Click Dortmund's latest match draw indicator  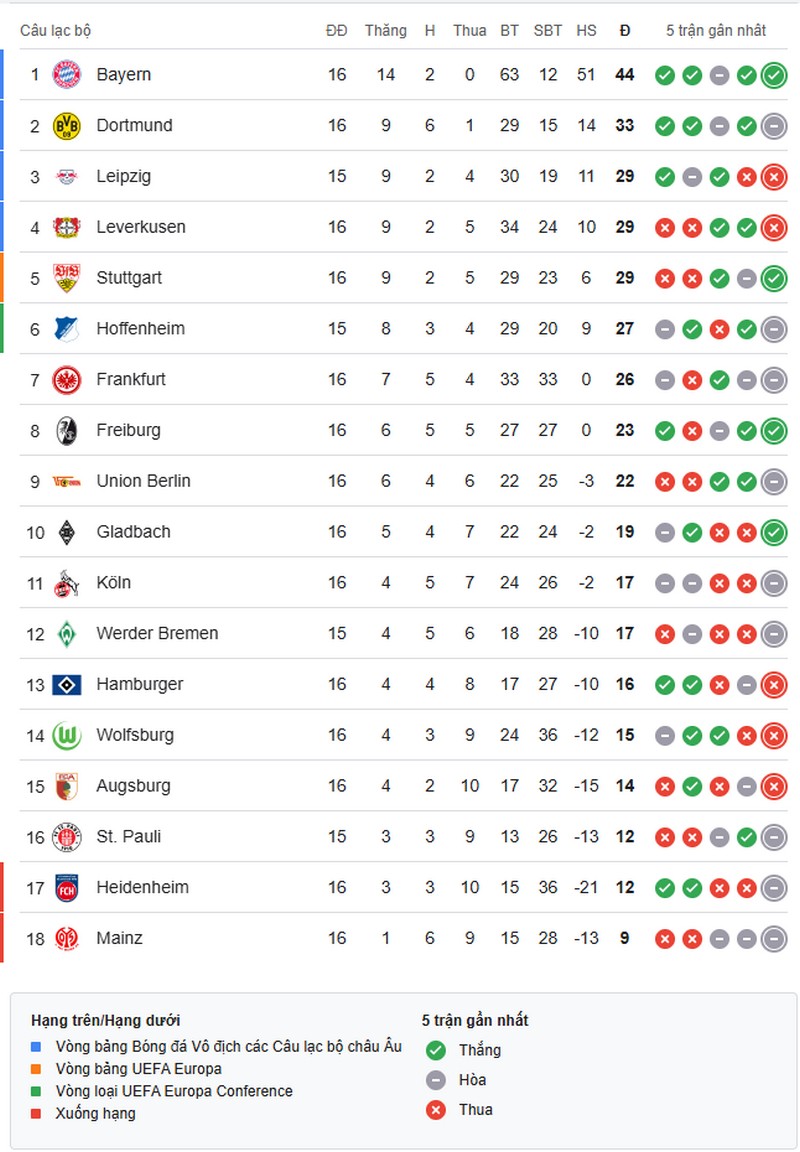point(773,126)
